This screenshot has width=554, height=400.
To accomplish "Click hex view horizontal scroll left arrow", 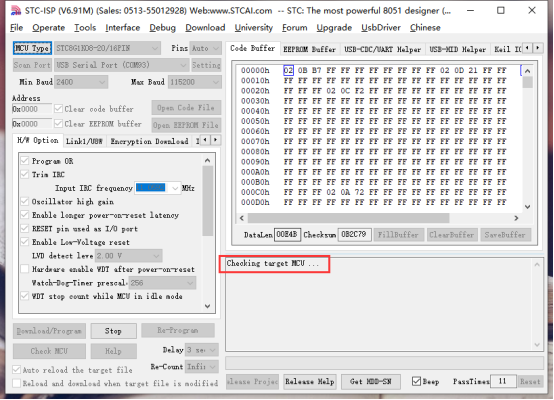I will [242, 218].
